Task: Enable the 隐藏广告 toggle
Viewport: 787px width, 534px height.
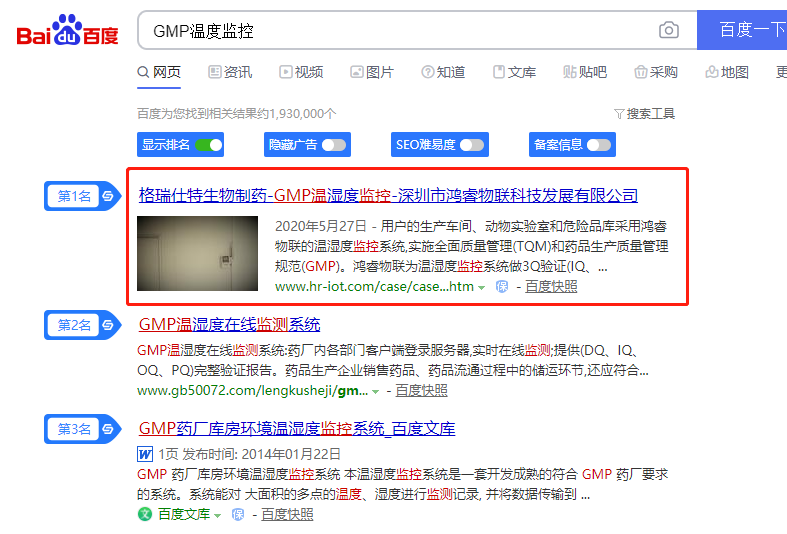Action: 334,145
